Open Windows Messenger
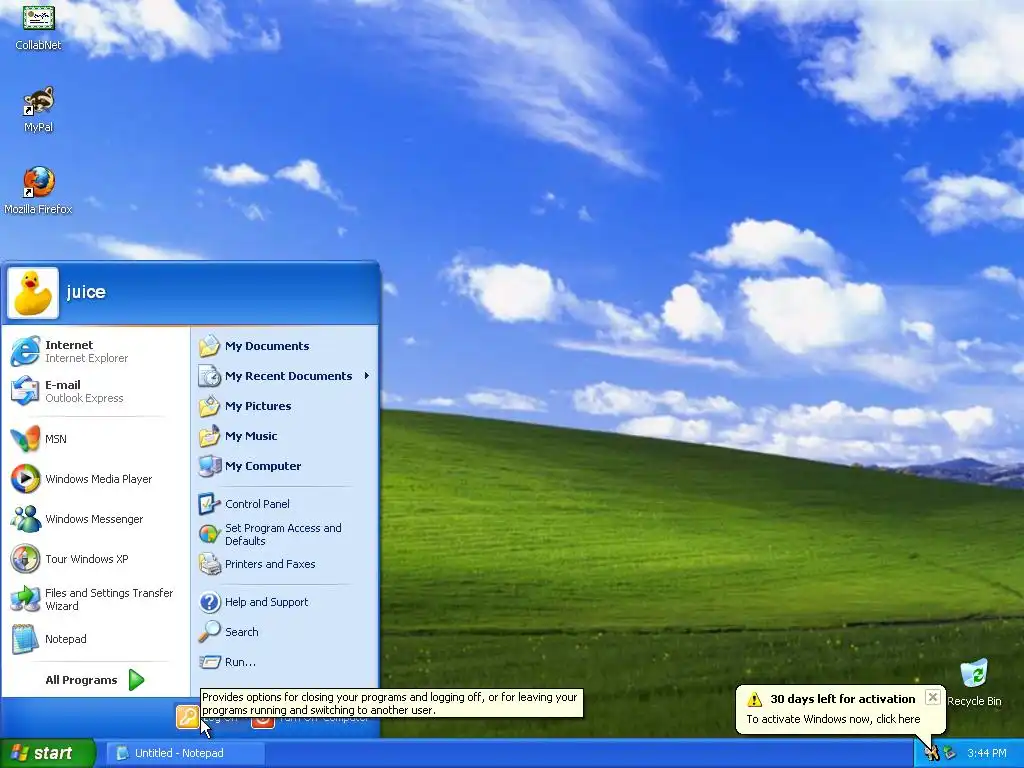 tap(96, 519)
